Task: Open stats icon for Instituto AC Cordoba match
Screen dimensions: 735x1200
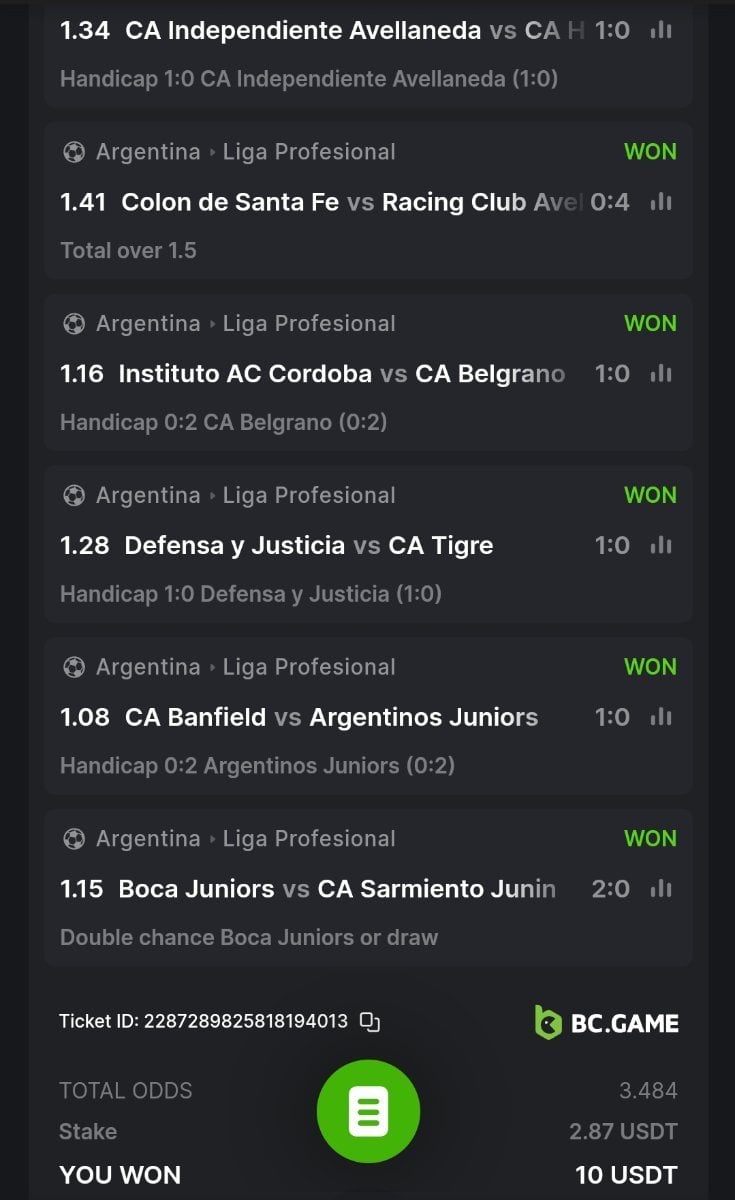Action: click(661, 374)
